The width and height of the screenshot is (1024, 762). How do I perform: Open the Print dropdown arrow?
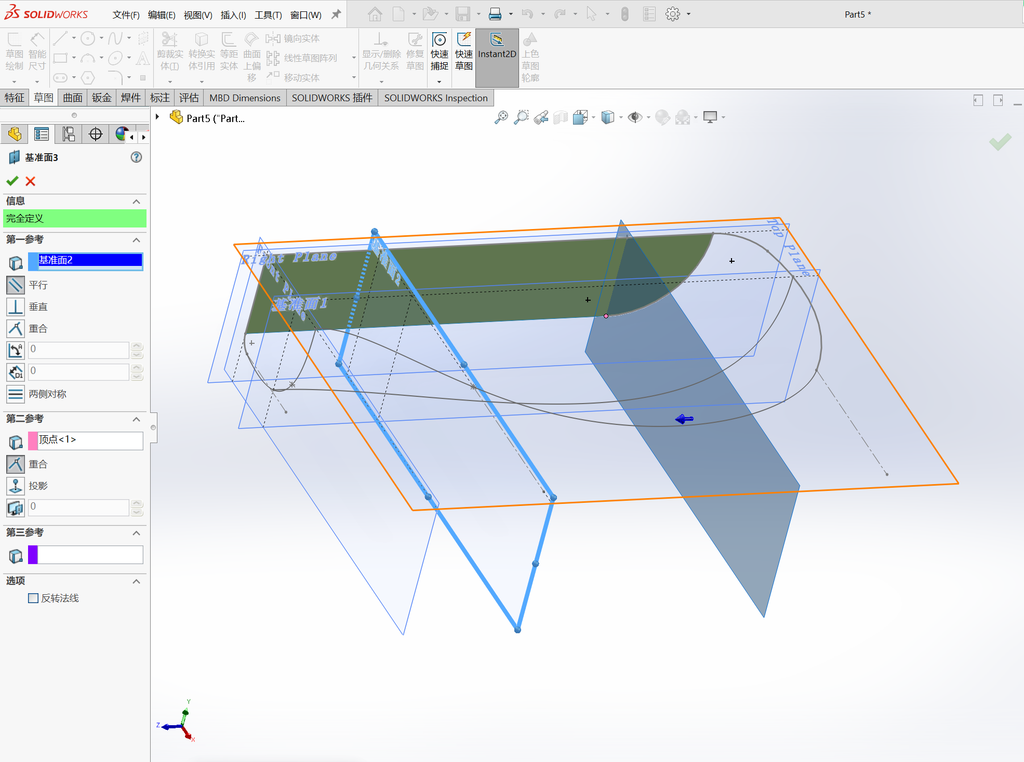(511, 14)
